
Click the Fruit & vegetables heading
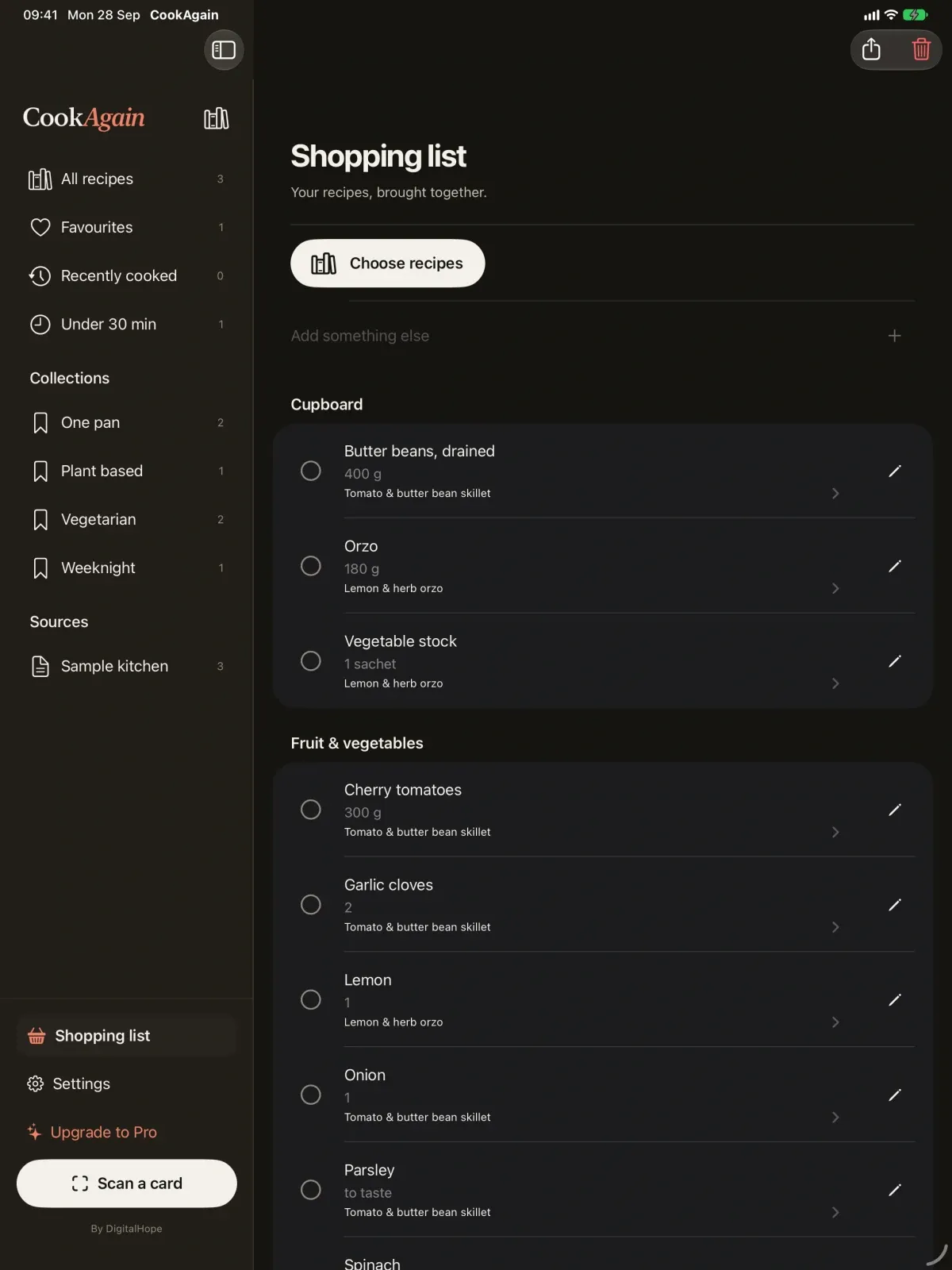357,744
